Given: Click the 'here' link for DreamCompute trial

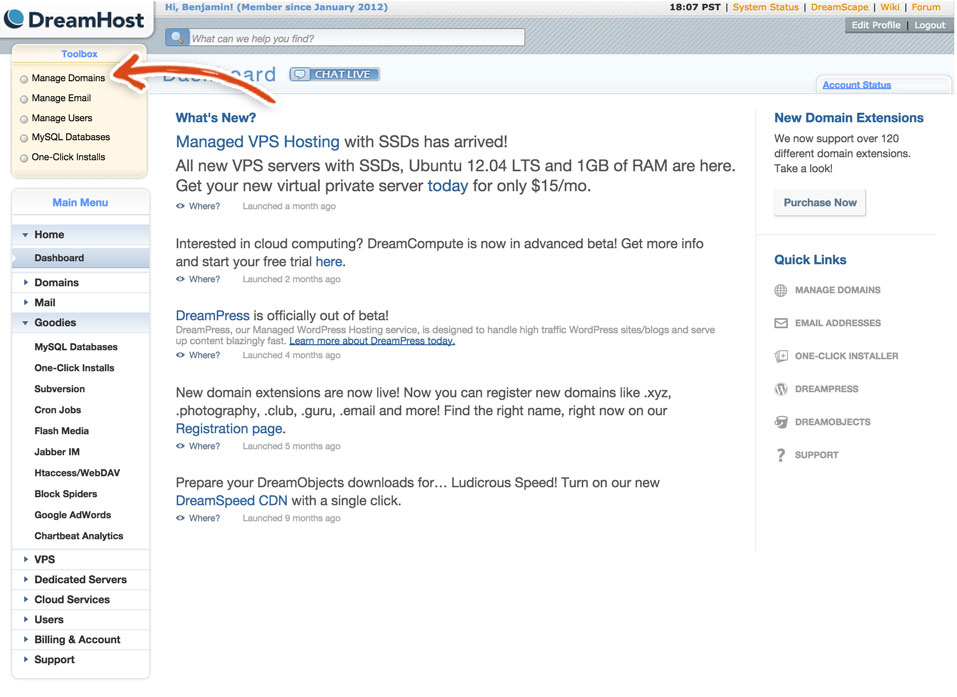Looking at the screenshot, I should (x=328, y=262).
